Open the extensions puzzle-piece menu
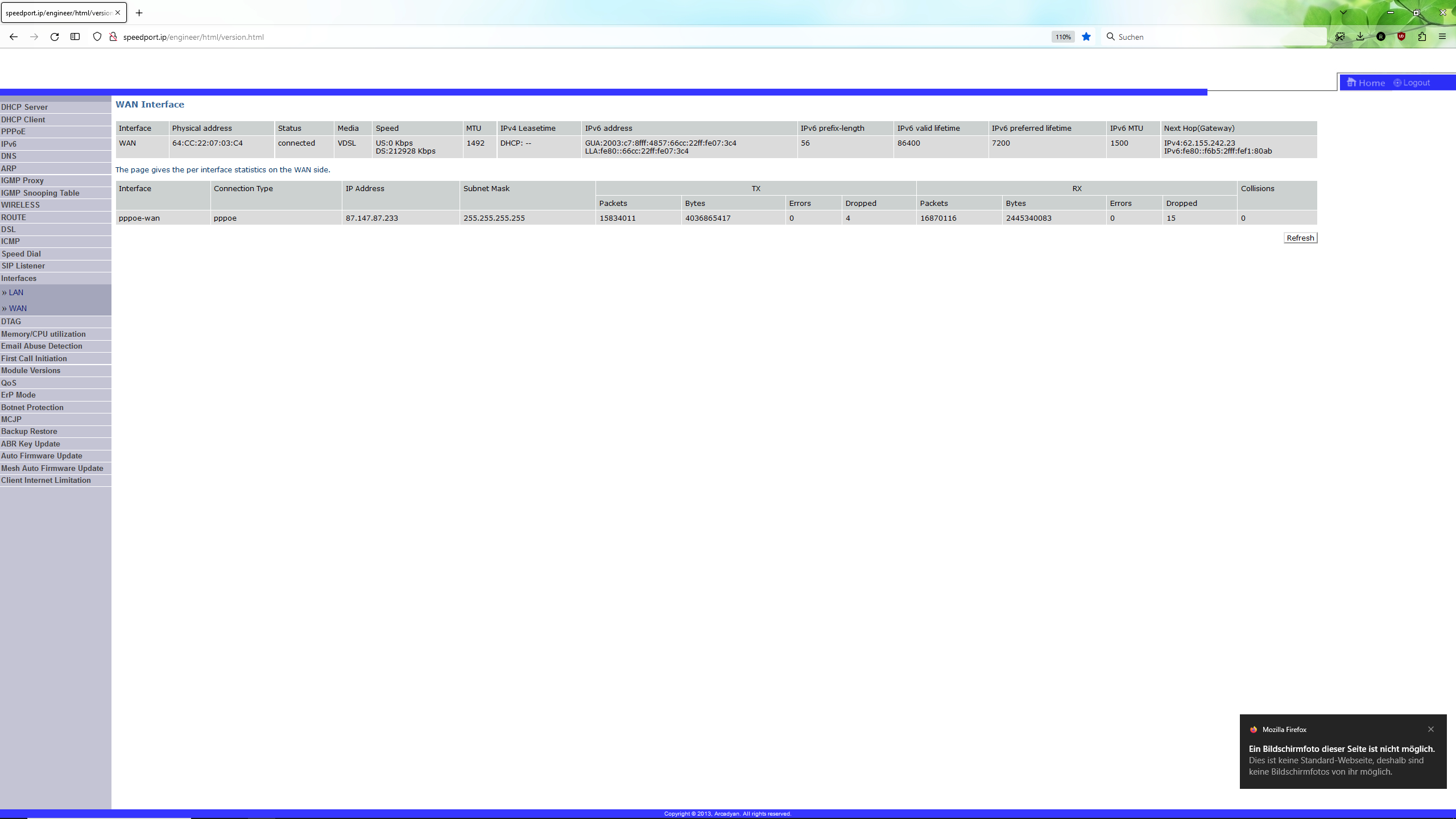This screenshot has width=1456, height=819. (1422, 37)
